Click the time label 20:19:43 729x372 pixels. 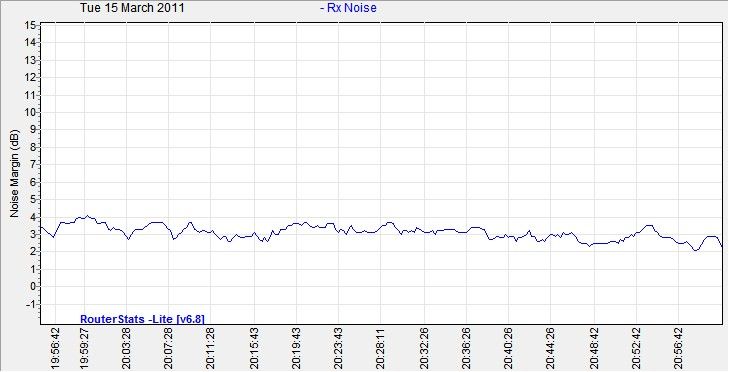pyautogui.click(x=297, y=348)
